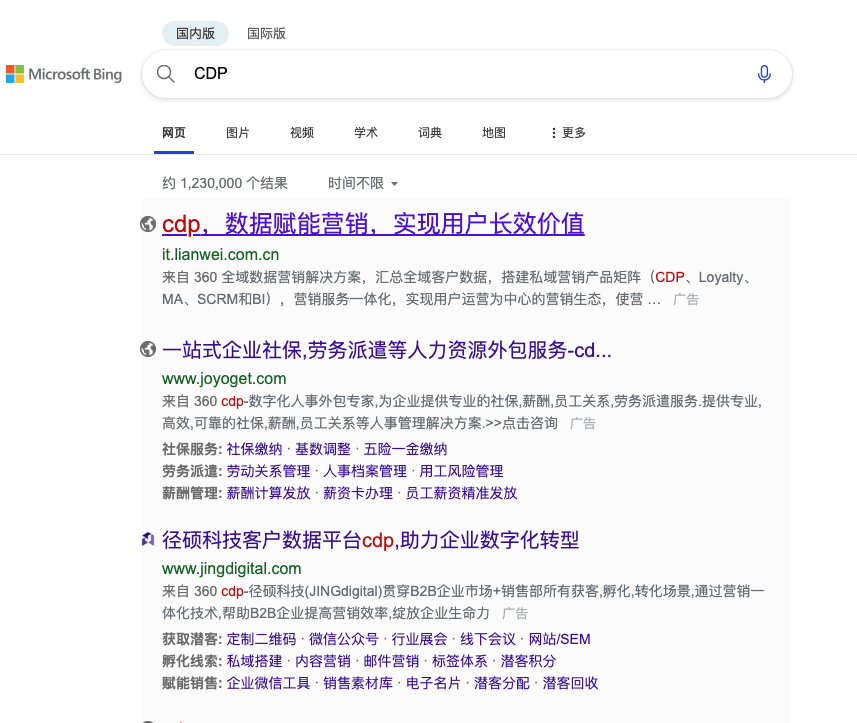Open www.joyoget.com URL link
Screen dimensions: 857x723
[224, 379]
